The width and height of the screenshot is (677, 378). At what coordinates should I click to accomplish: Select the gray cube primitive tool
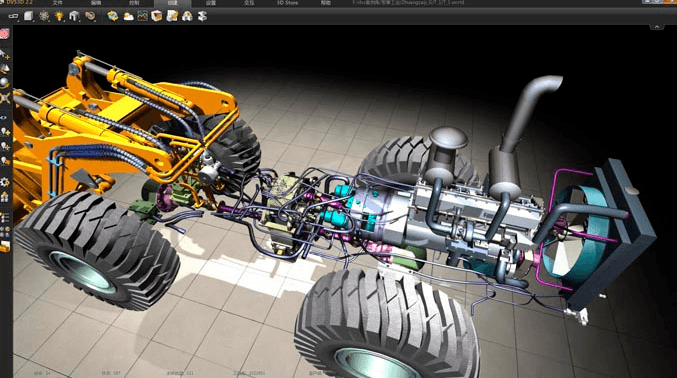click(28, 16)
